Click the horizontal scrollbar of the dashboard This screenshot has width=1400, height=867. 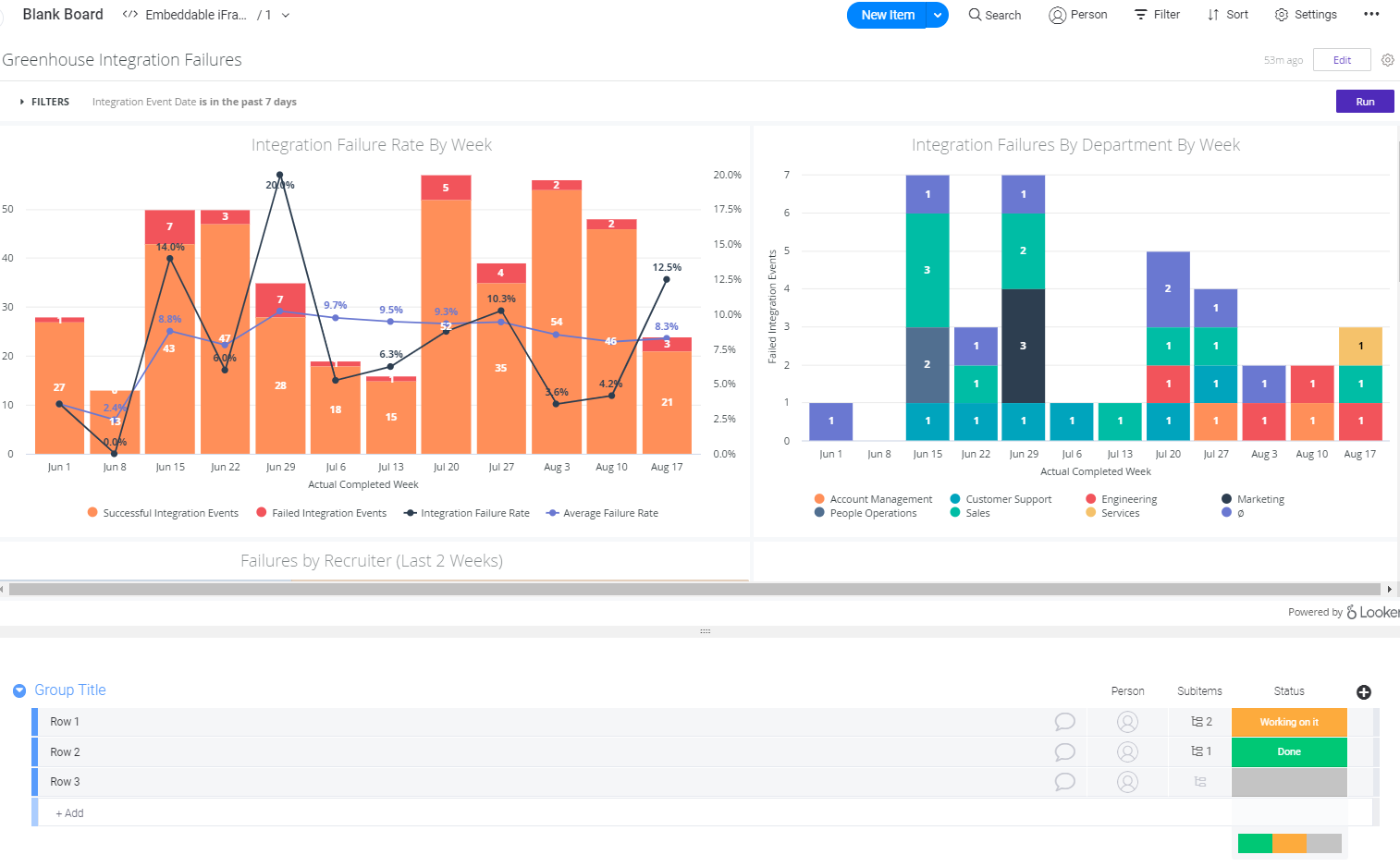[x=694, y=589]
